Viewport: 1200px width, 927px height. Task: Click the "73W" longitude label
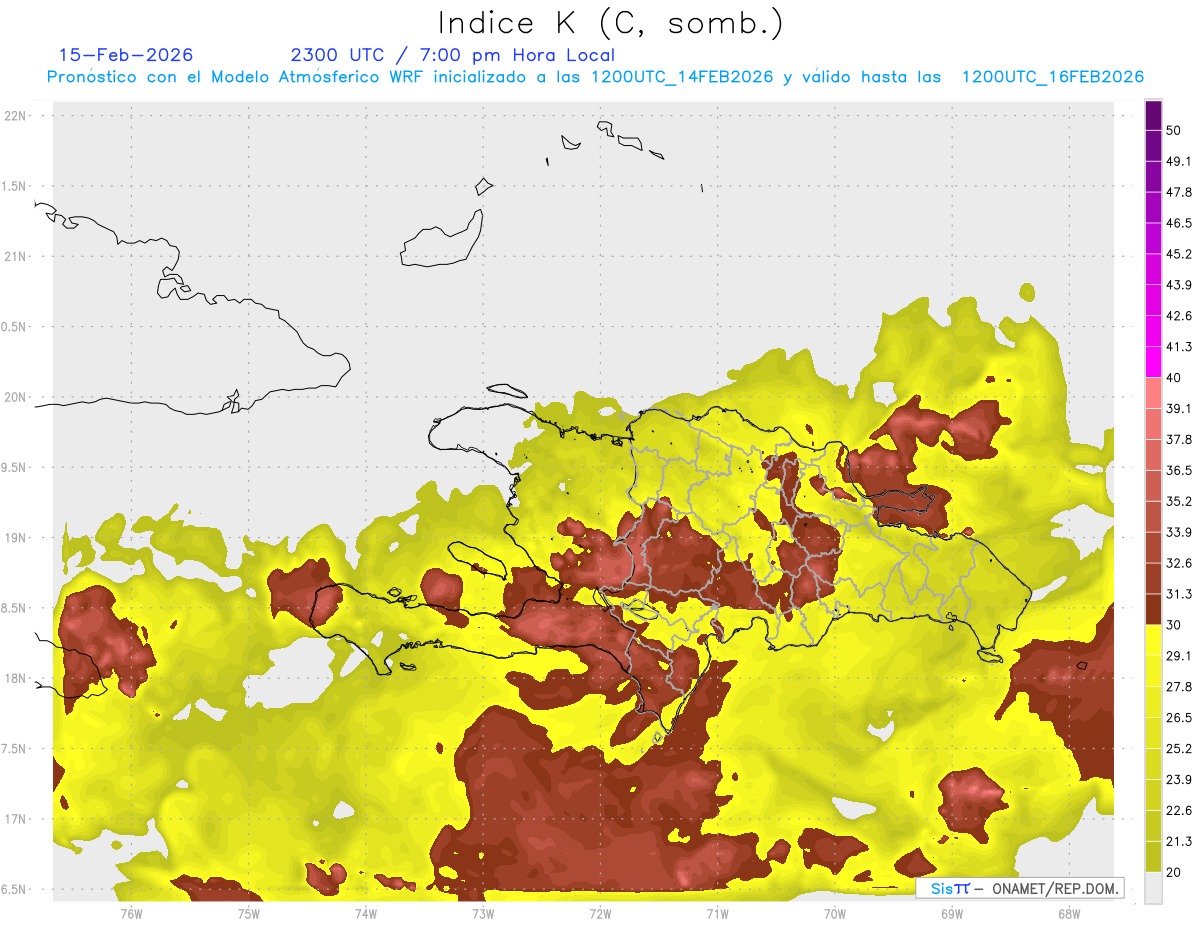tap(483, 913)
